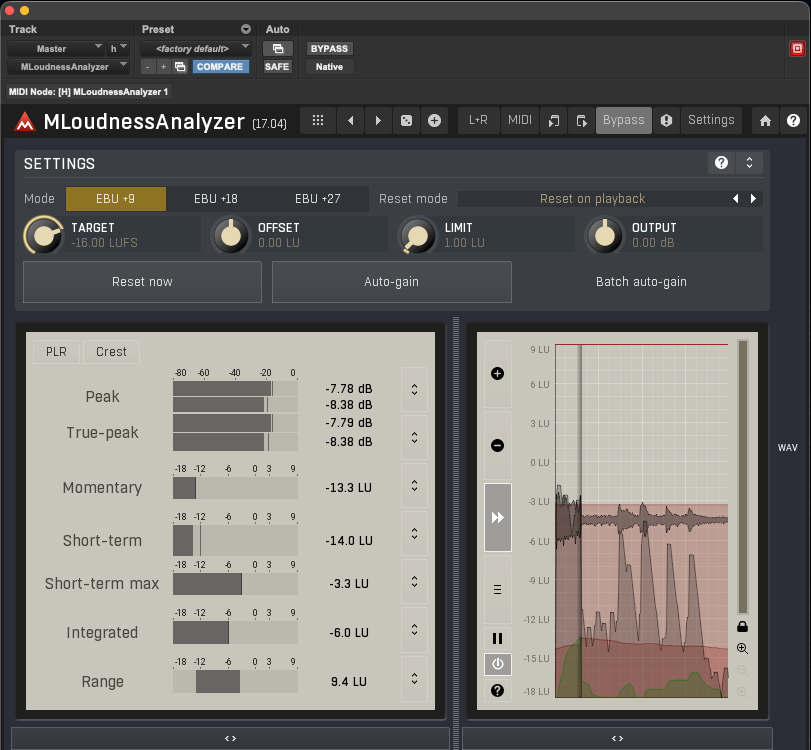811x750 pixels.
Task: Click the WAV label
Action: (787, 448)
